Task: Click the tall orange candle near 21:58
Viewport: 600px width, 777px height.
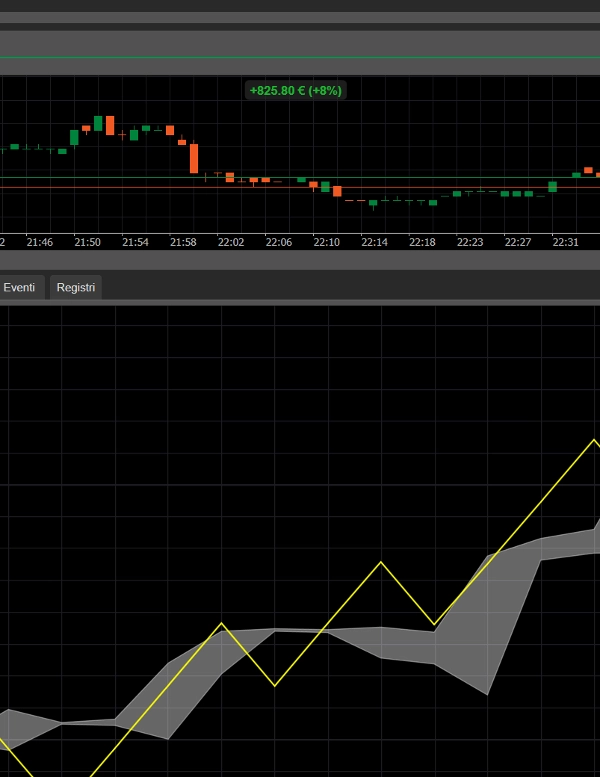Action: 194,158
